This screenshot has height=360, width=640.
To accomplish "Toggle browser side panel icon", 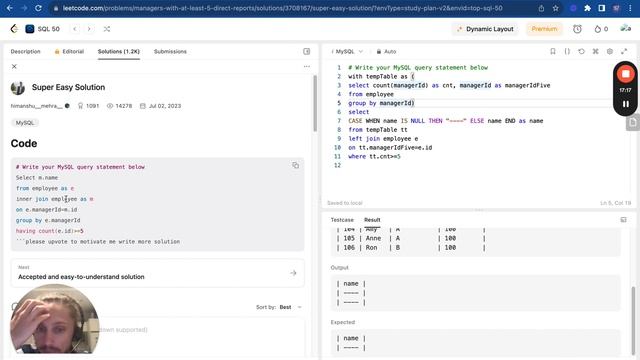I will (602, 8).
